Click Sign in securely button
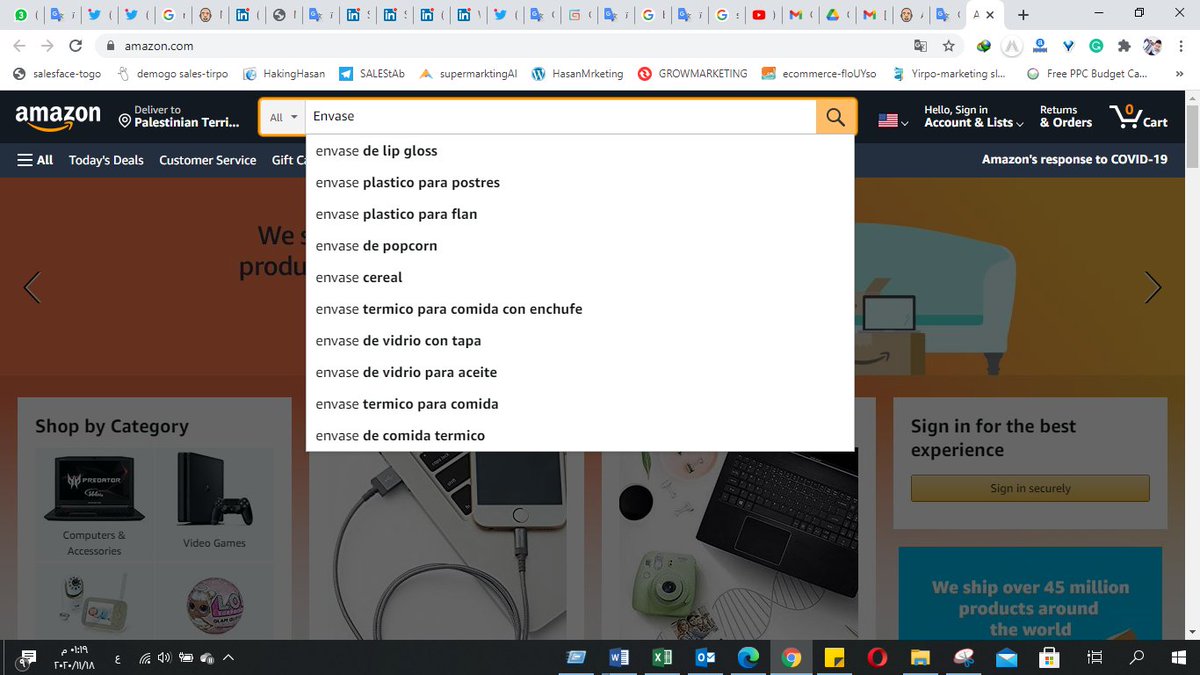The width and height of the screenshot is (1200, 675). click(x=1030, y=488)
